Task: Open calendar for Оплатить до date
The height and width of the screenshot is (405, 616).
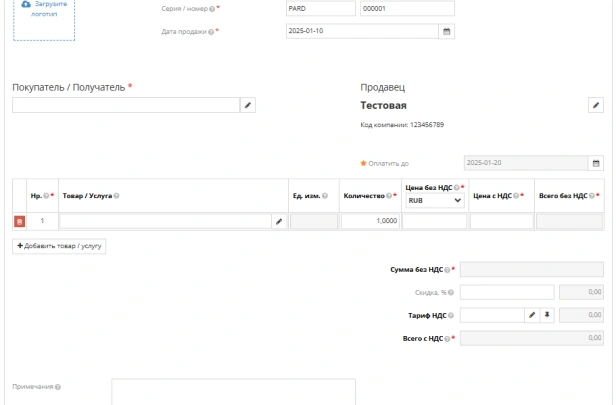Action: (x=596, y=163)
